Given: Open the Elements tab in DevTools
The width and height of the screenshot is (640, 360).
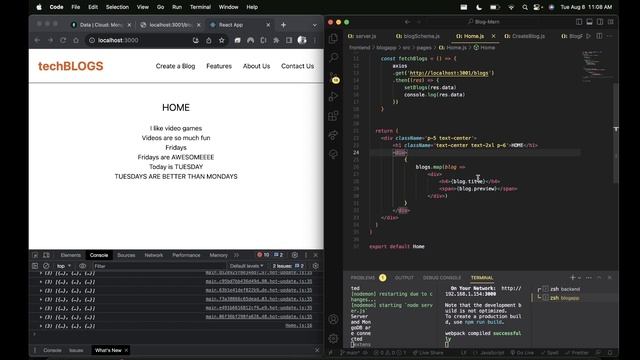Looking at the screenshot, I should pos(71,255).
